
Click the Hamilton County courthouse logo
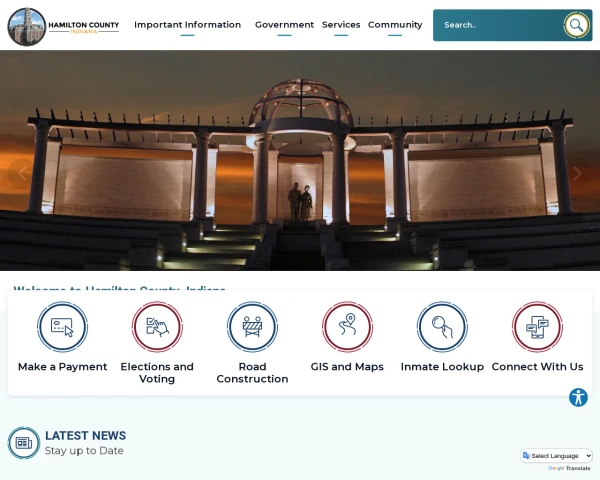pos(26,26)
